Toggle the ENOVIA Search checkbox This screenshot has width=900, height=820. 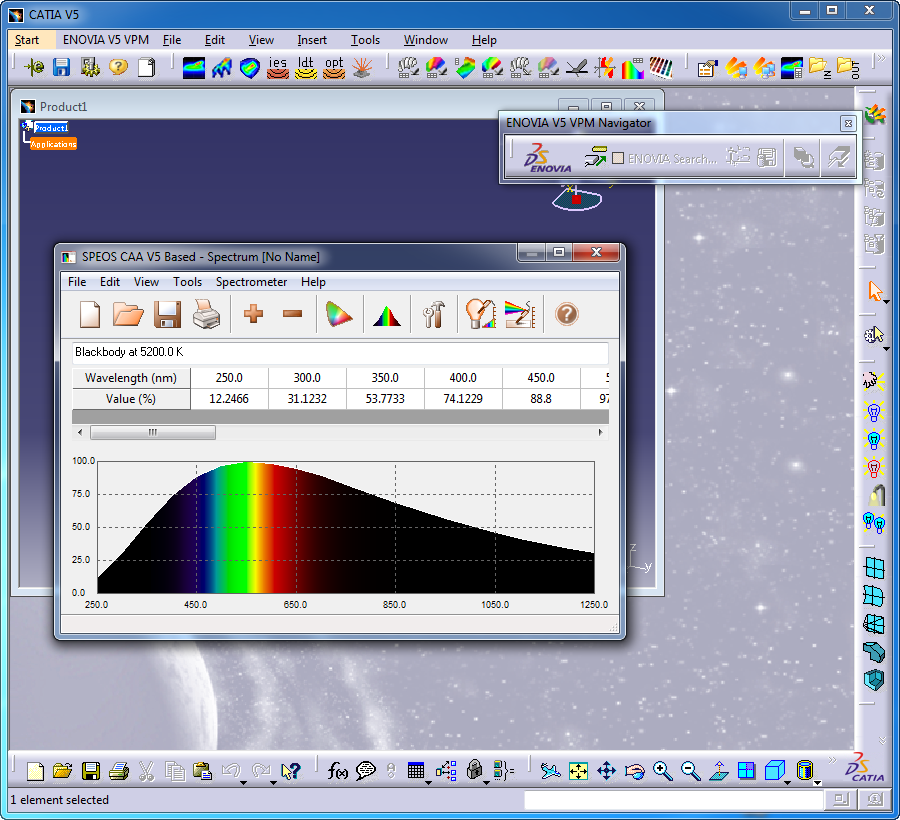point(618,158)
